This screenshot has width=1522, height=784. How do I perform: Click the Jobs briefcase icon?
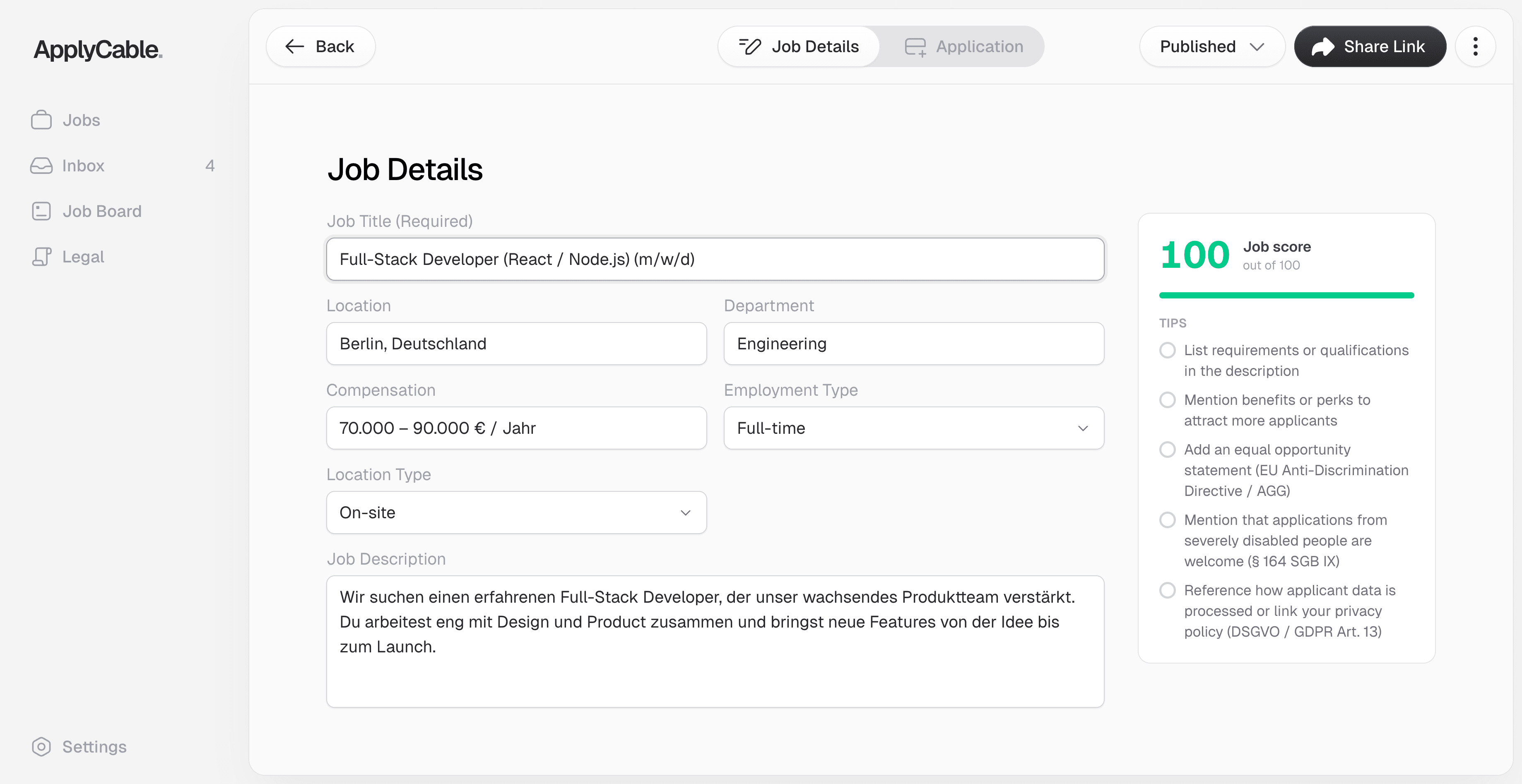pyautogui.click(x=41, y=120)
